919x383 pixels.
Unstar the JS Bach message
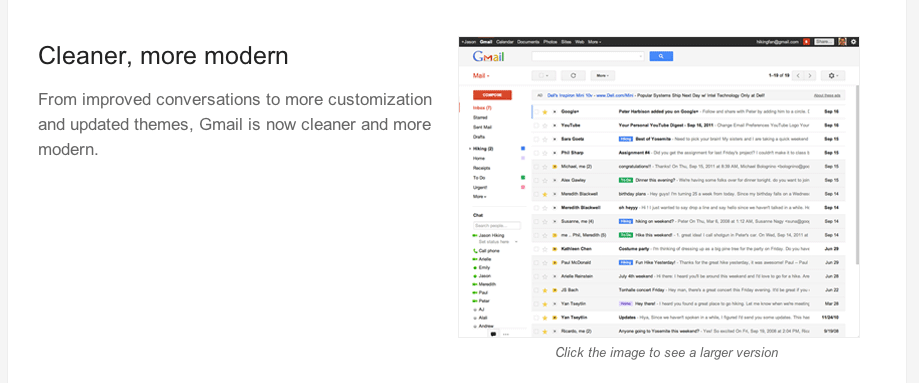[x=544, y=290]
